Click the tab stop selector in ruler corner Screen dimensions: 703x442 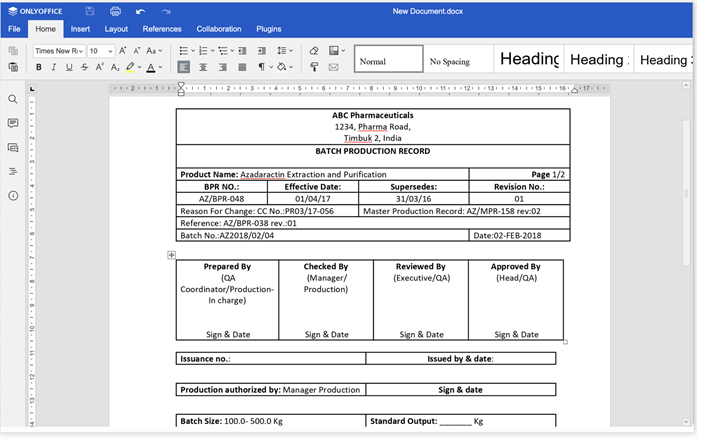(32, 89)
